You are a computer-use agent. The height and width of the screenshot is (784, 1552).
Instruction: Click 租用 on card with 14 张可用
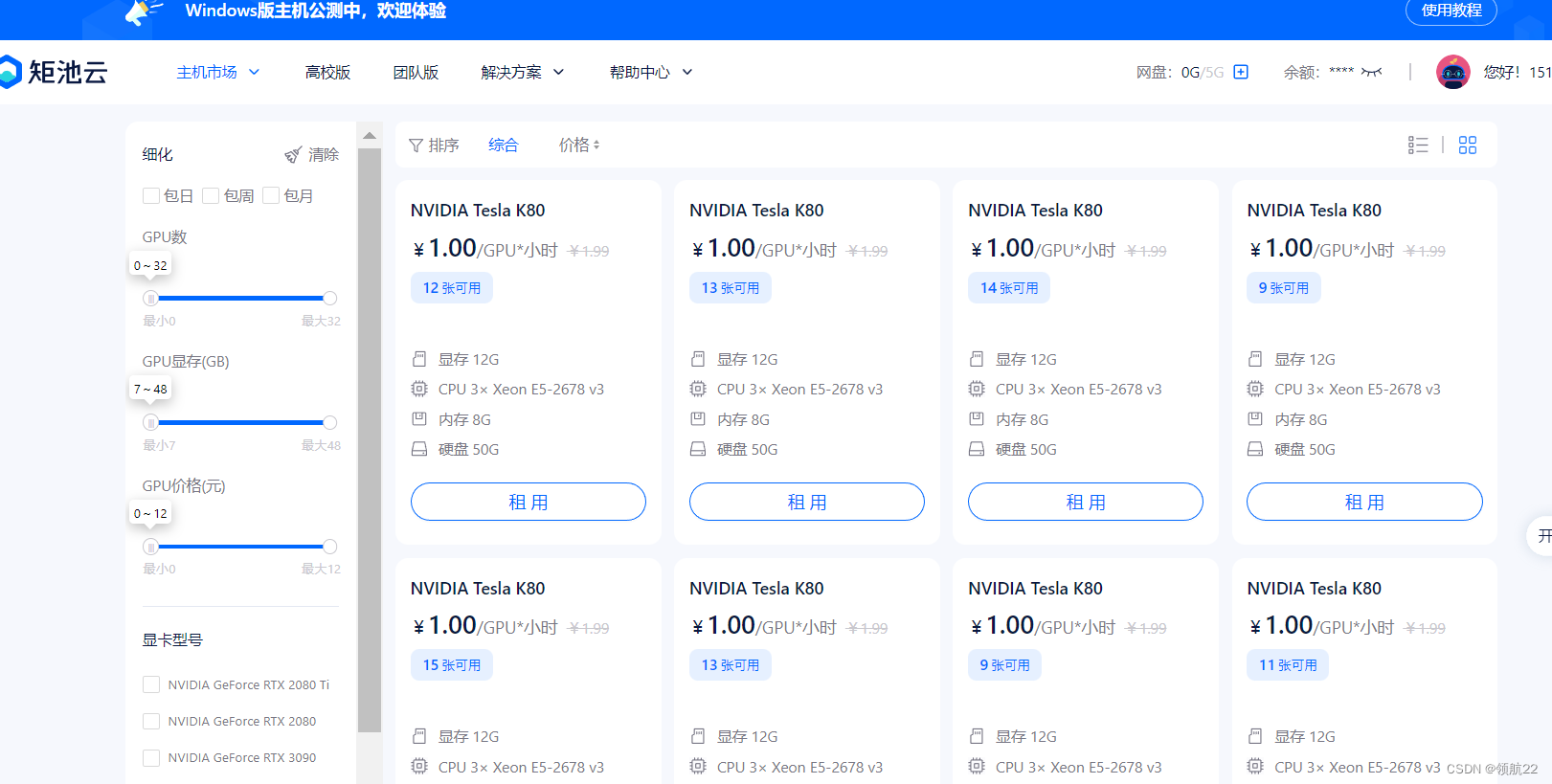pyautogui.click(x=1086, y=502)
